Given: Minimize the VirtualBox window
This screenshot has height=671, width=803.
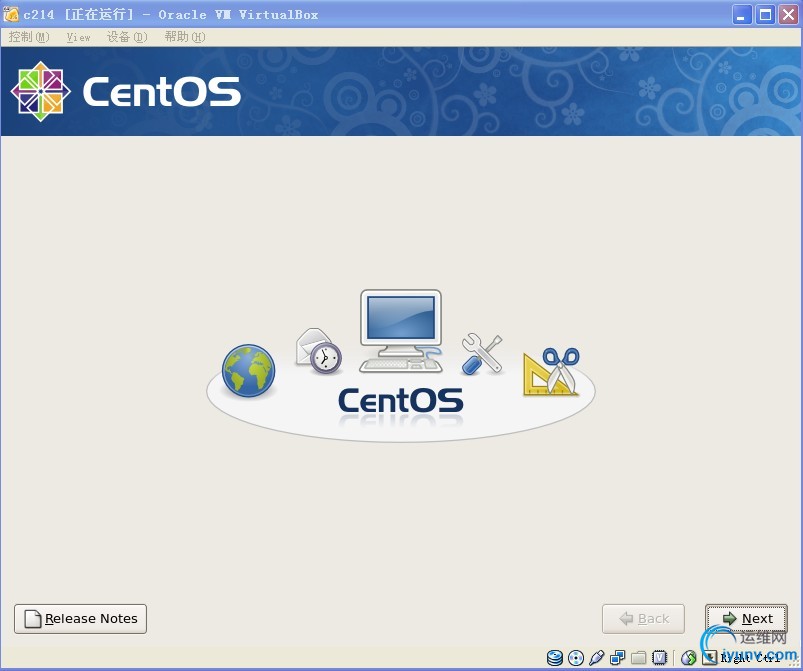Looking at the screenshot, I should pos(742,14).
